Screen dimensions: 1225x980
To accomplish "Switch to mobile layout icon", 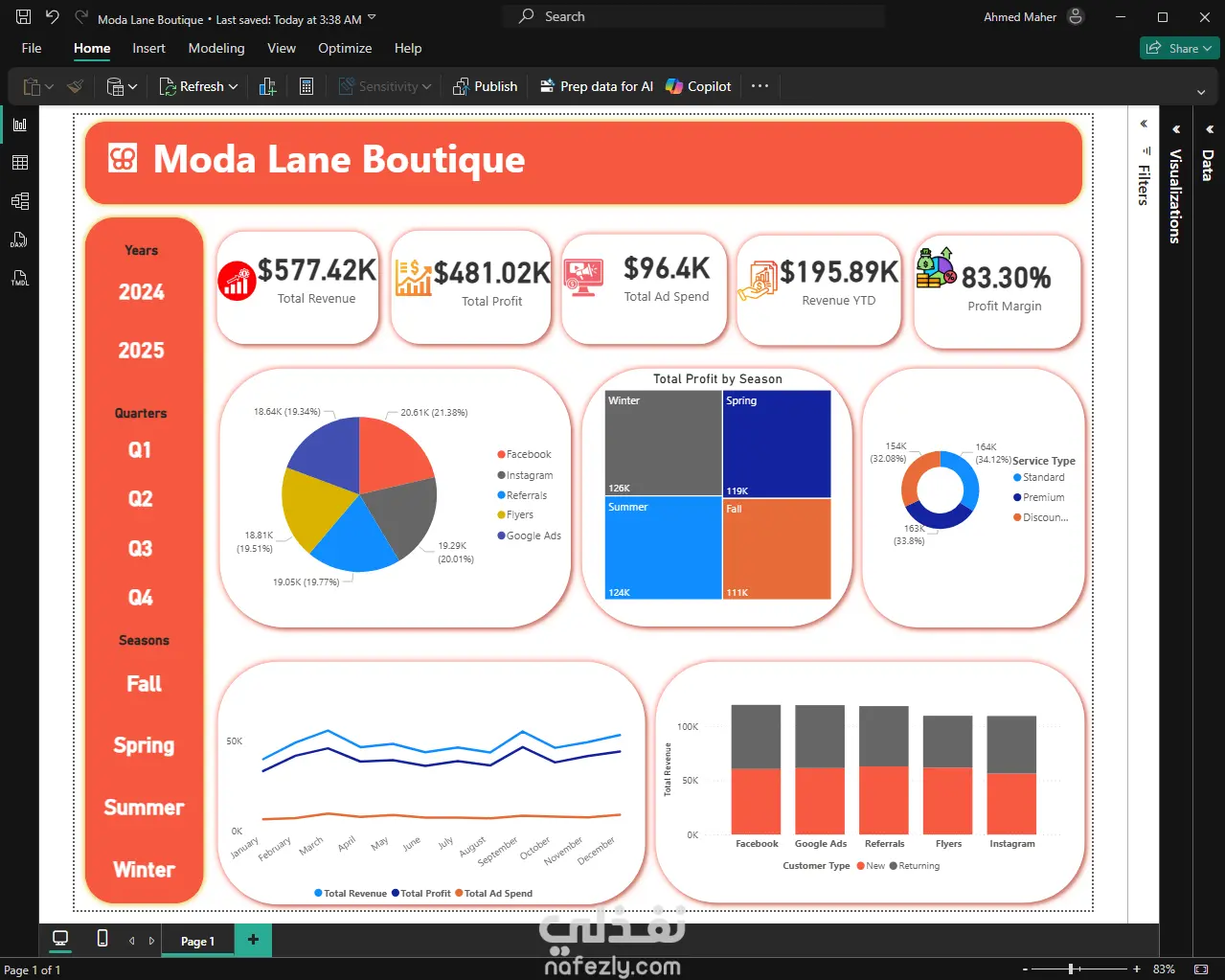I will (102, 939).
